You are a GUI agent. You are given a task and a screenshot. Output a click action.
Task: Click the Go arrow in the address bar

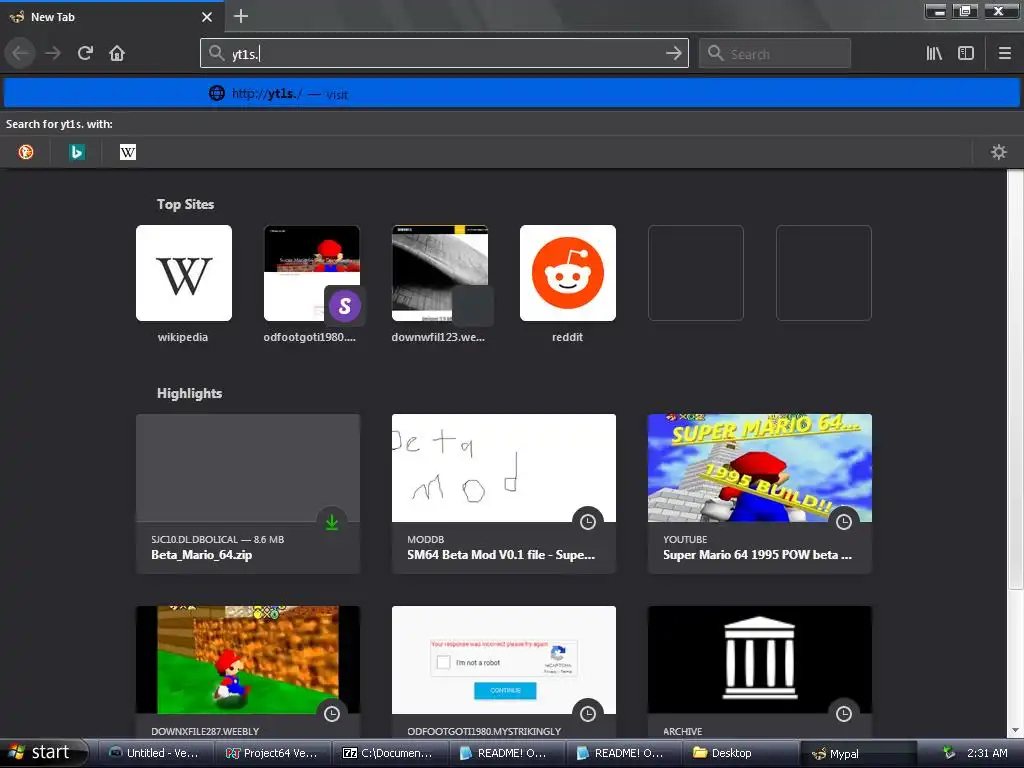click(673, 53)
